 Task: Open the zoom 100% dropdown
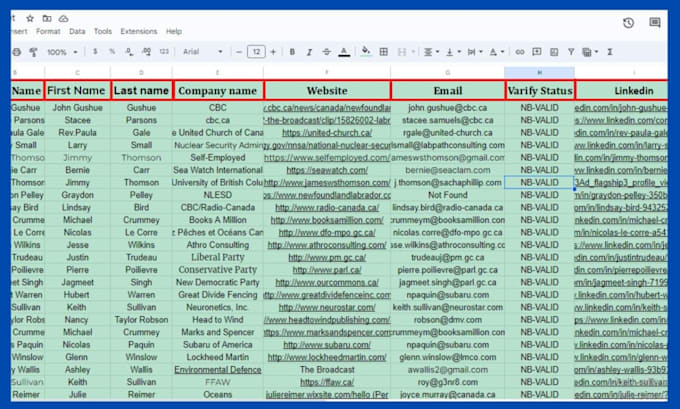point(62,52)
